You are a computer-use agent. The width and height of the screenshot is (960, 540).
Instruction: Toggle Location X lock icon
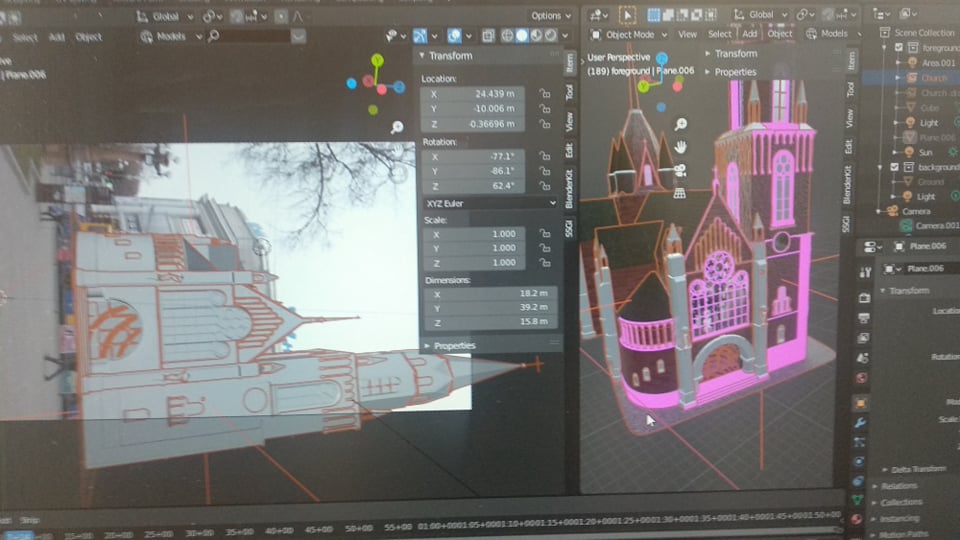544,94
